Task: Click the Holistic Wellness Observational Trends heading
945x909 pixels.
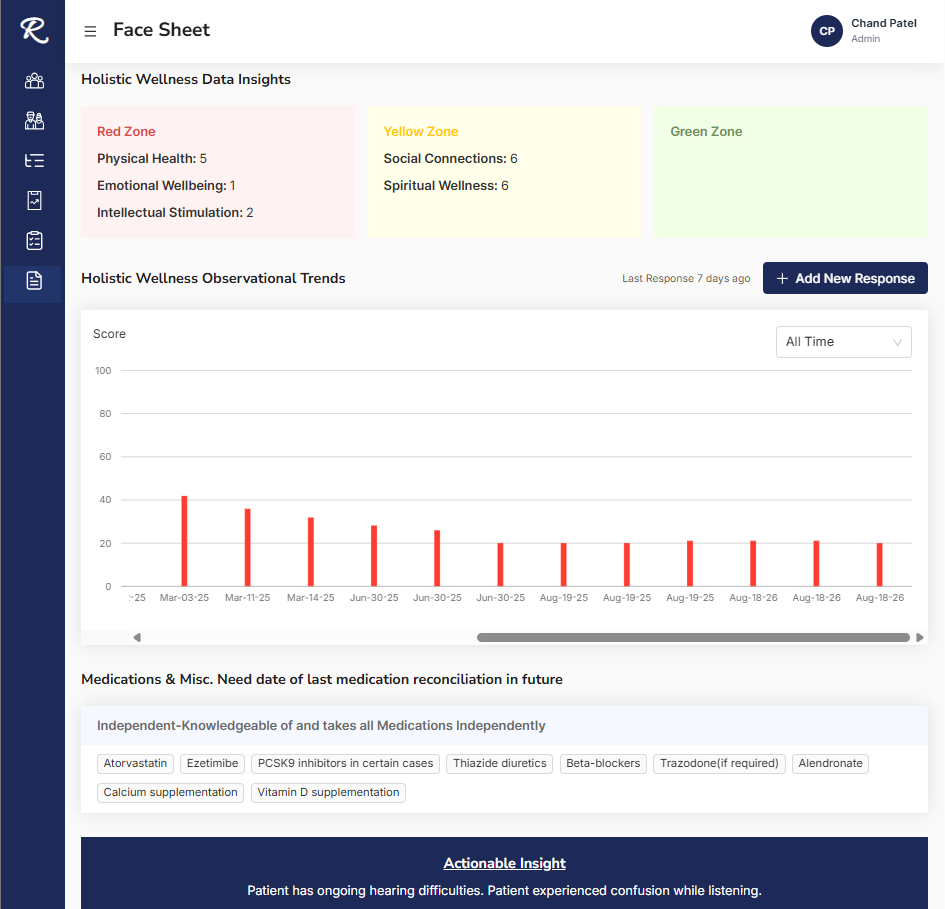Action: [x=213, y=278]
